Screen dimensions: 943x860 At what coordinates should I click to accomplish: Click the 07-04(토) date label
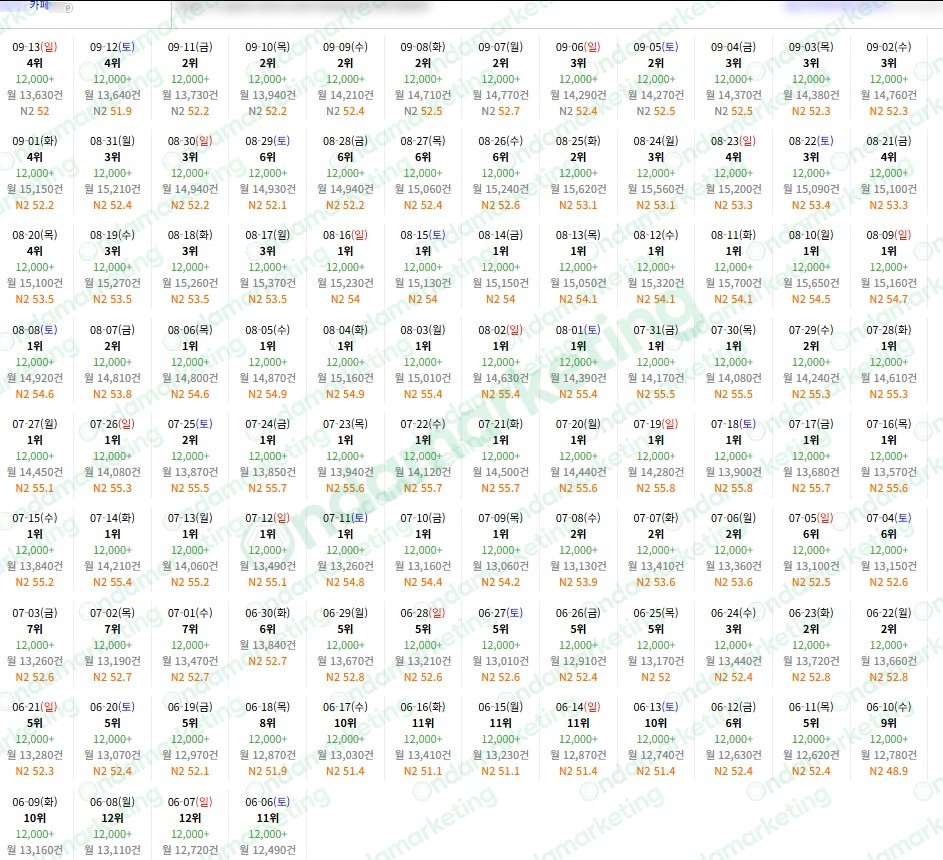(x=888, y=518)
